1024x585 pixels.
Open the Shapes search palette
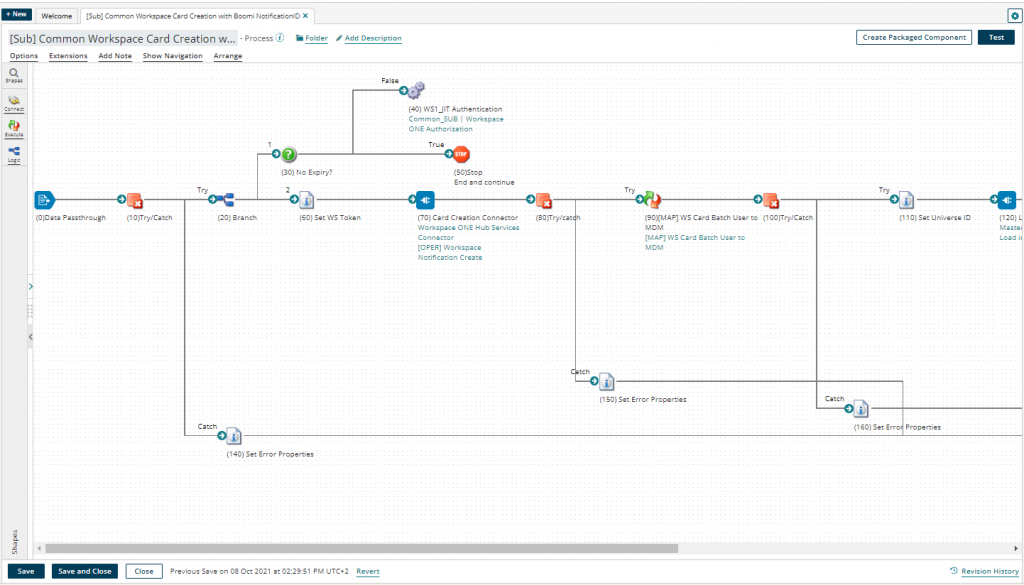pos(14,76)
